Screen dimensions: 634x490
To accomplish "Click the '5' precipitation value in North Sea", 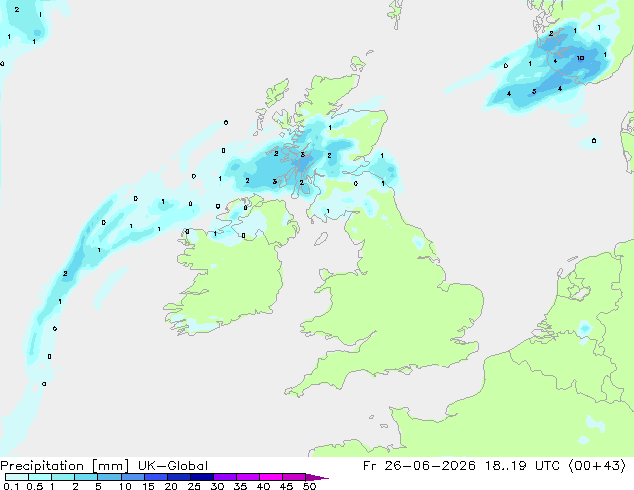I will pyautogui.click(x=534, y=91).
